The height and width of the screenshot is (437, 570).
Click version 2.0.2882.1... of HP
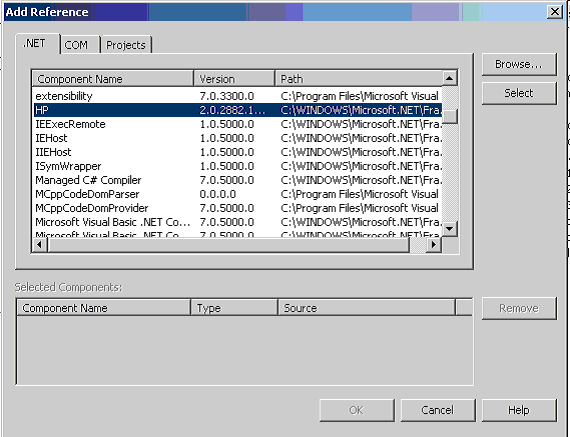pos(233,110)
